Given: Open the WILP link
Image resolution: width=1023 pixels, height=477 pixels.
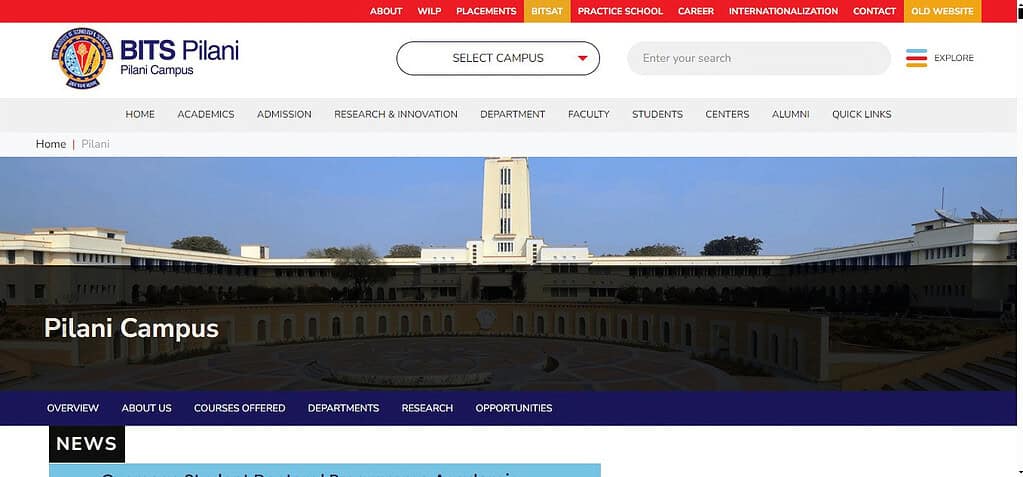Looking at the screenshot, I should click(429, 11).
